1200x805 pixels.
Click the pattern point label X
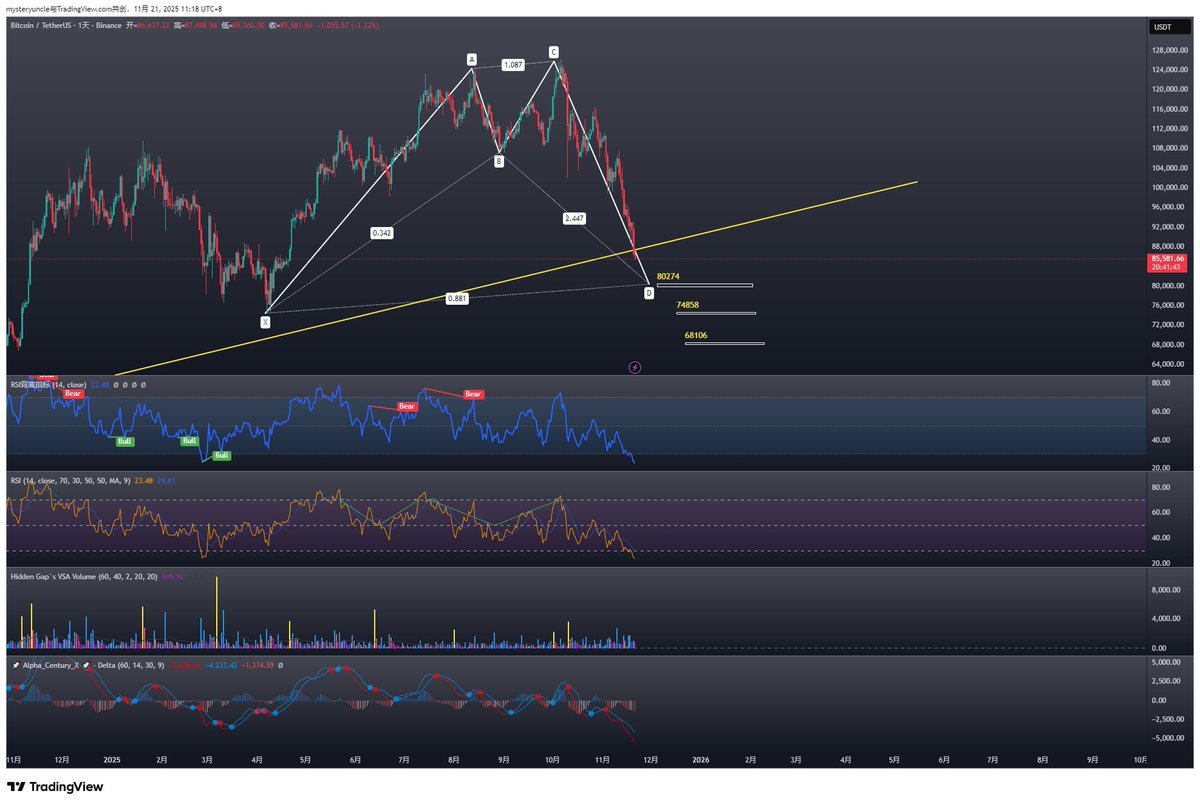265,322
